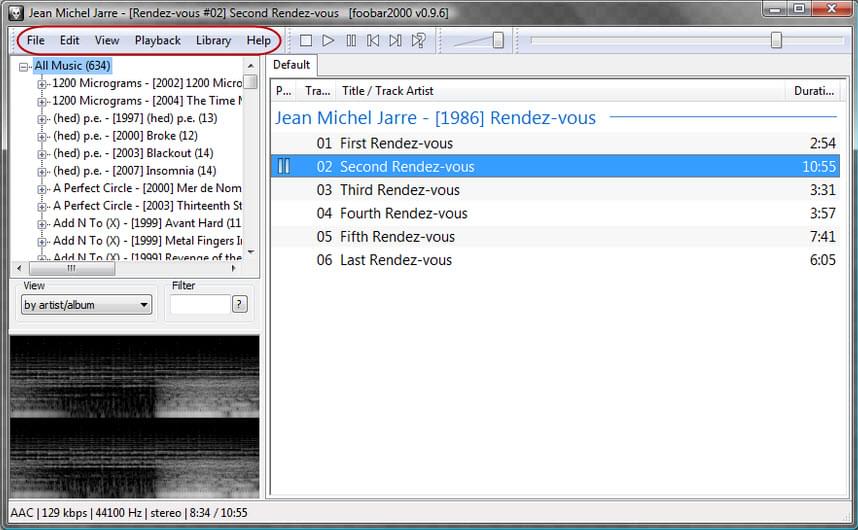Open the Library menu

click(x=213, y=41)
